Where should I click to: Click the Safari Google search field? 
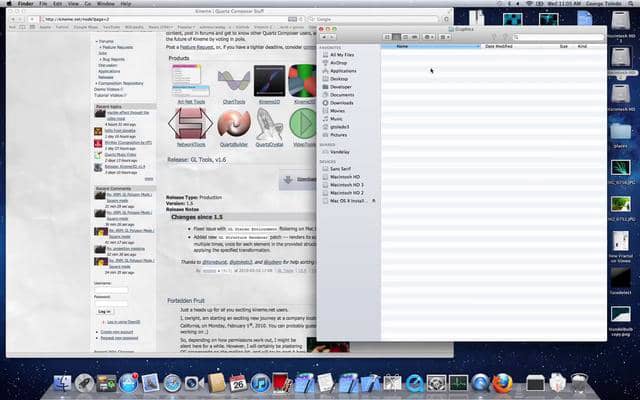pyautogui.click(x=373, y=19)
